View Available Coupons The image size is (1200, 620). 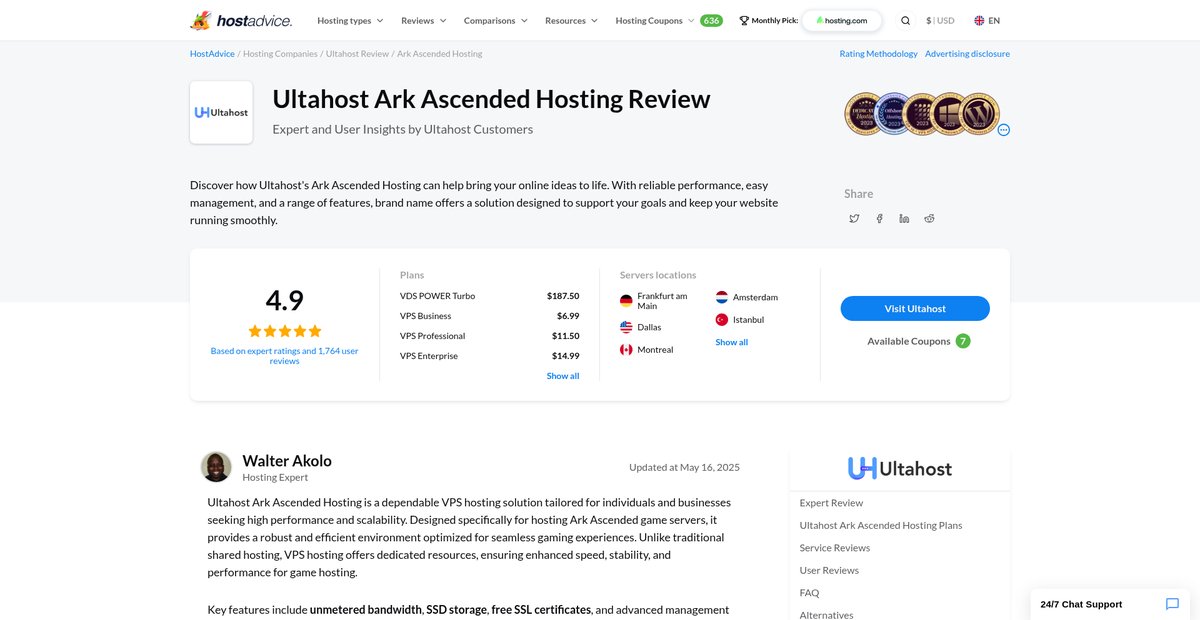[x=919, y=341]
